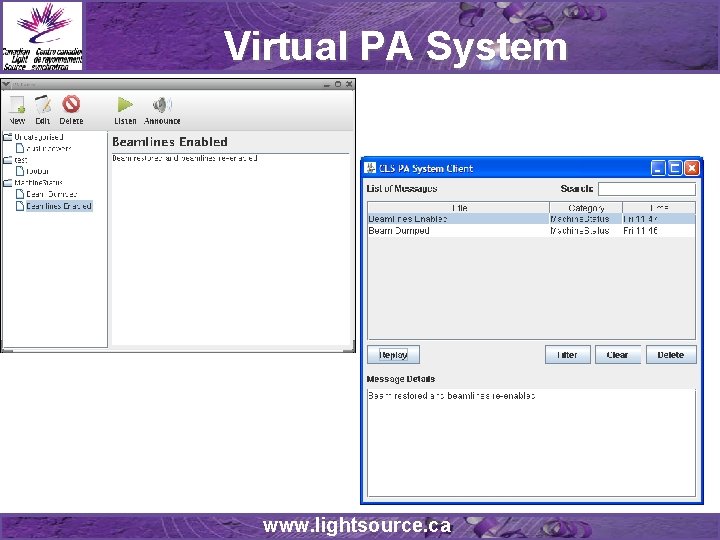Click the Beamlines Enabled heading in editor
Screen dimensions: 720x540
(x=170, y=142)
